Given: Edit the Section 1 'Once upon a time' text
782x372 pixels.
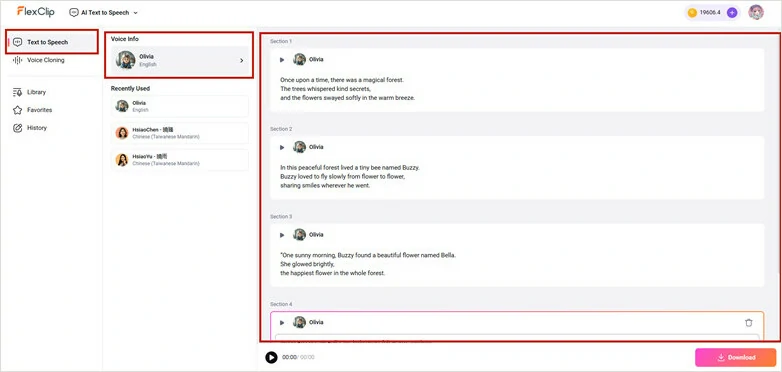Looking at the screenshot, I should click(348, 89).
